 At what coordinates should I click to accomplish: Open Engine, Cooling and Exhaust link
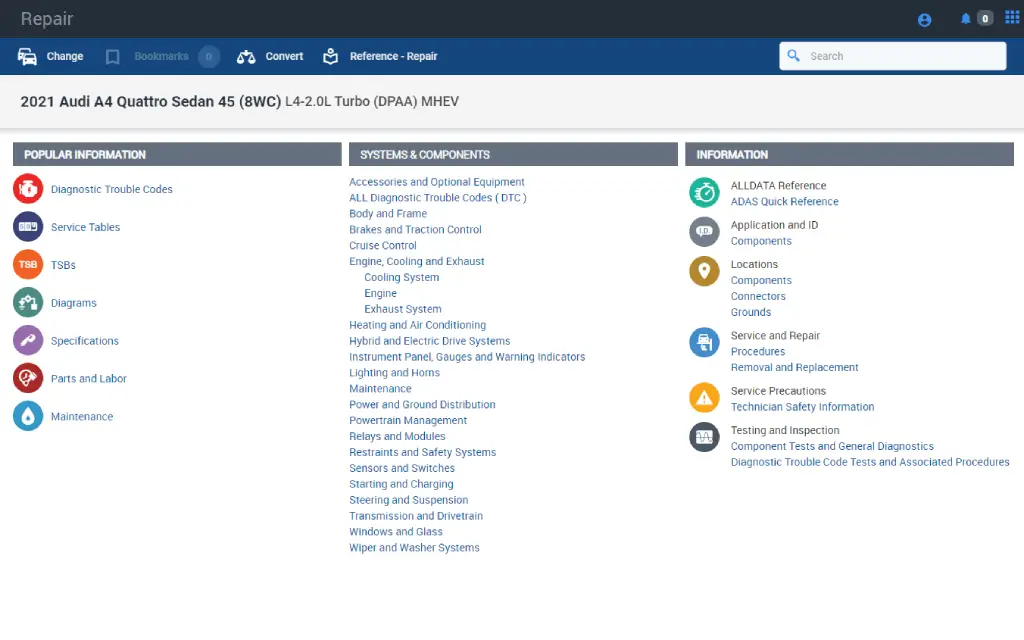pyautogui.click(x=417, y=261)
